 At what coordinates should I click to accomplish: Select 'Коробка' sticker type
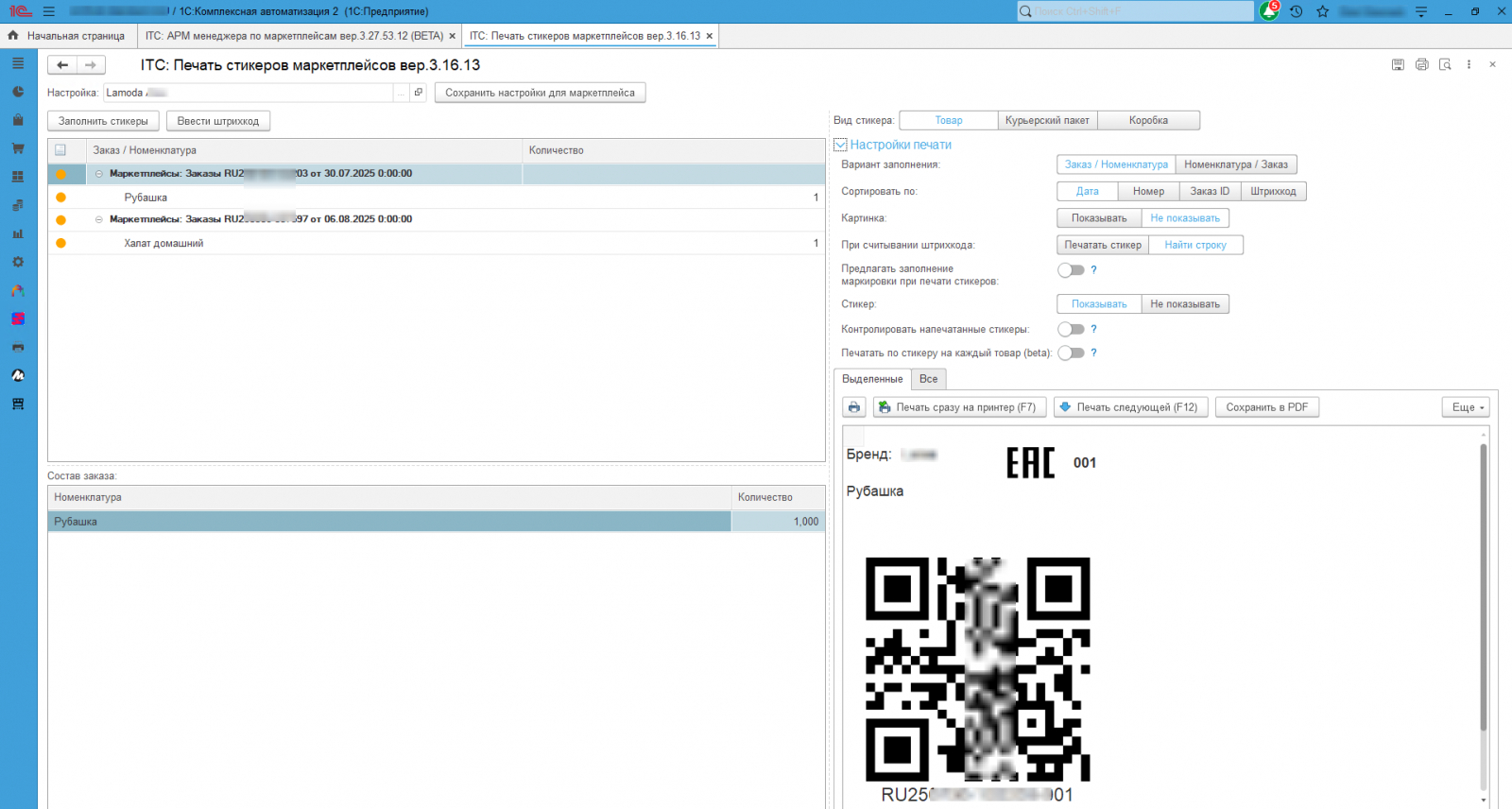(1148, 121)
